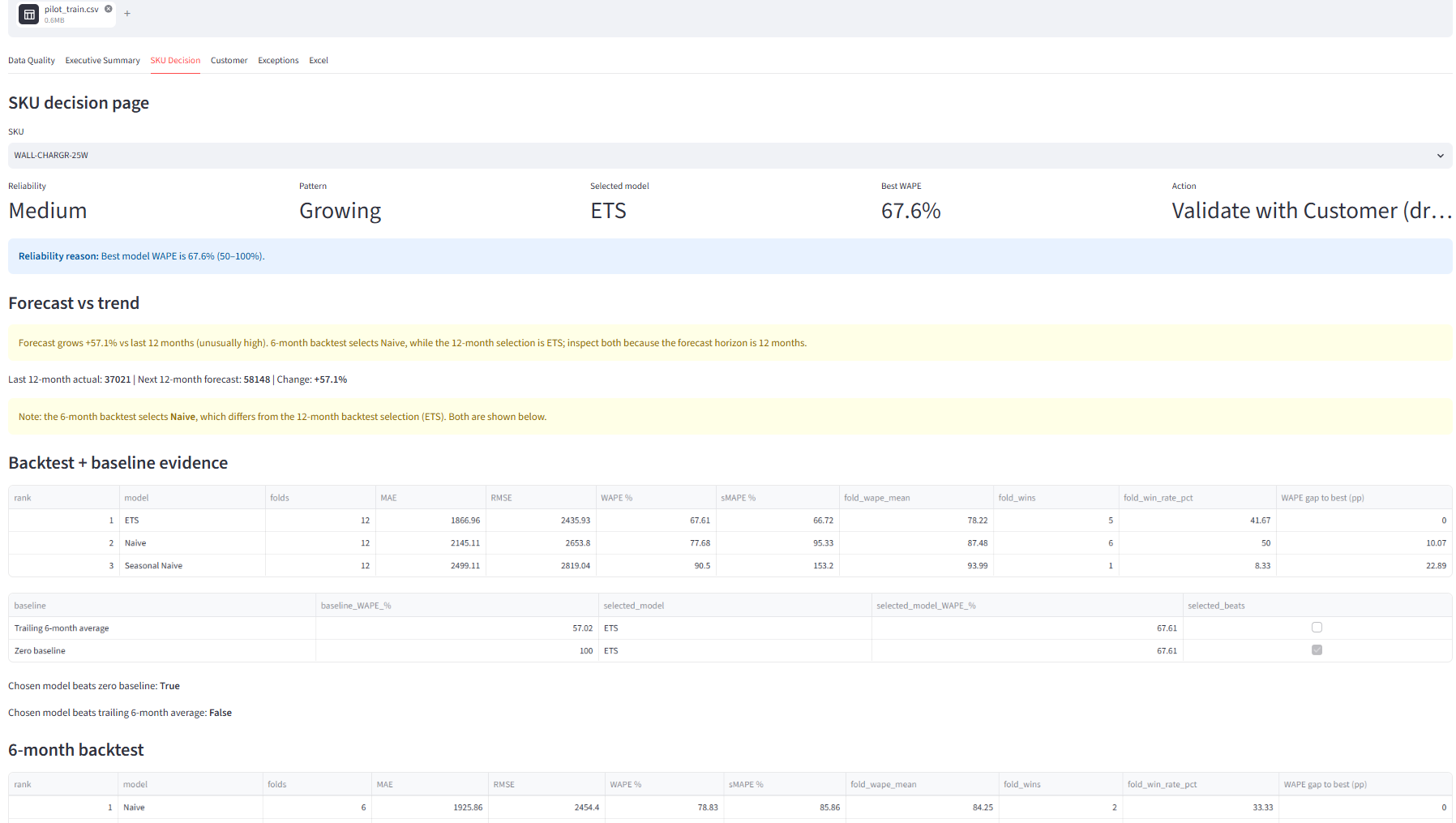The height and width of the screenshot is (823, 1456).
Task: Switch to the Excel tab
Action: click(319, 61)
